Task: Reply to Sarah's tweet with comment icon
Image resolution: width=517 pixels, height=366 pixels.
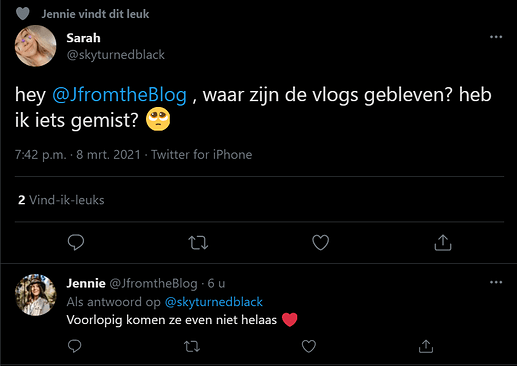Action: pyautogui.click(x=76, y=242)
